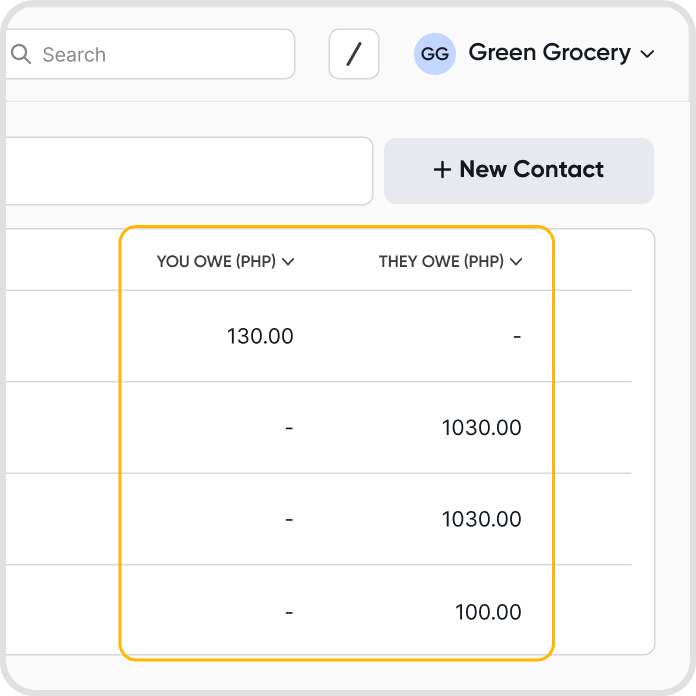This screenshot has width=696, height=696.
Task: Click the YOU OWE (PHP) column header text
Action: [216, 262]
